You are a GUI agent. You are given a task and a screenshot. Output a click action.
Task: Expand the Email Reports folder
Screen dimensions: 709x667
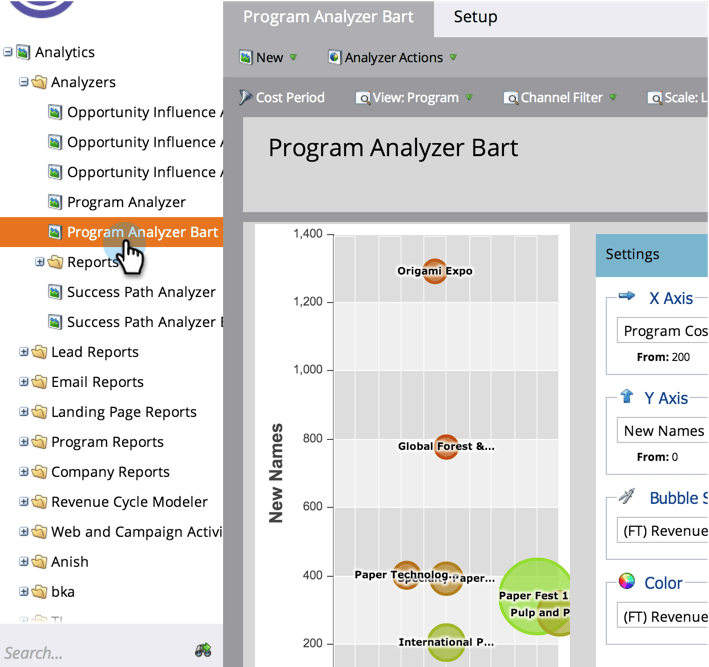click(24, 382)
